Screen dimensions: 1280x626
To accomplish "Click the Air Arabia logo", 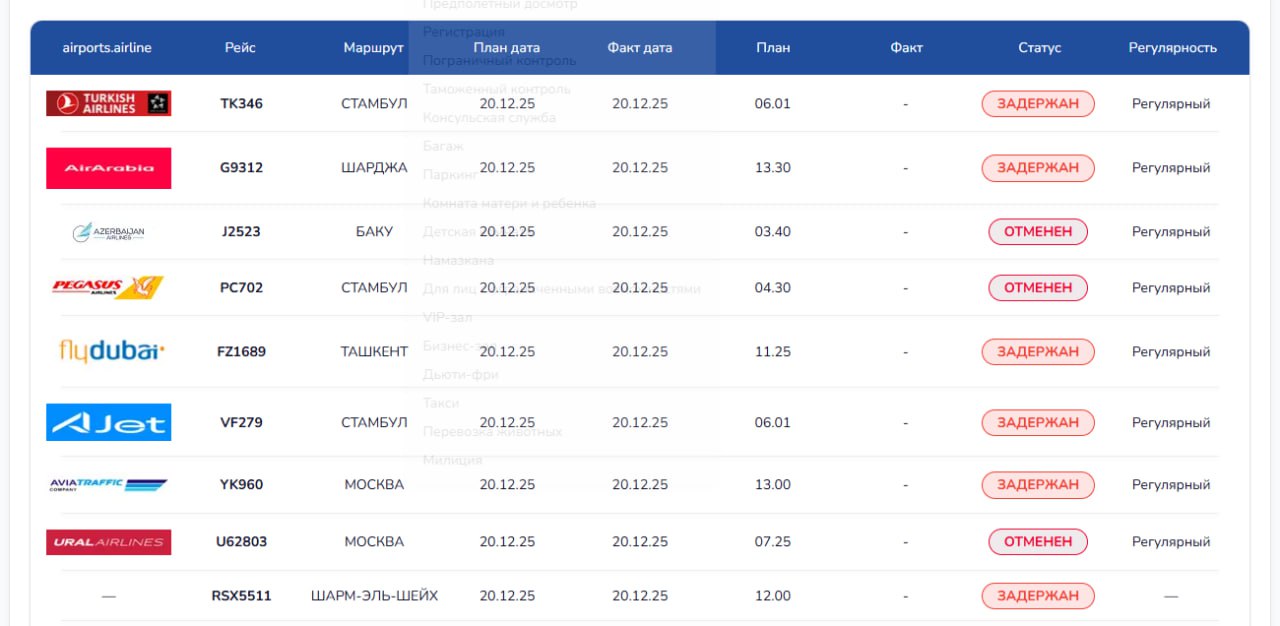I will [108, 168].
